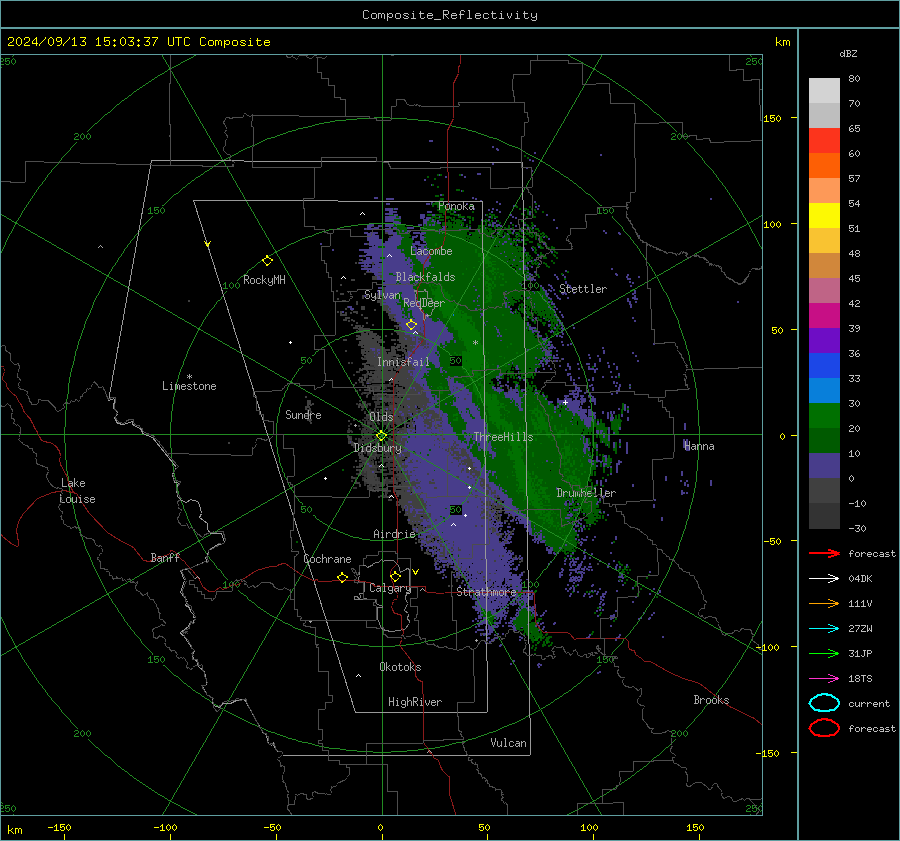Screen dimensions: 900x841
Task: Click the yellow 54–51 dBZ legend swatch
Action: tap(824, 216)
